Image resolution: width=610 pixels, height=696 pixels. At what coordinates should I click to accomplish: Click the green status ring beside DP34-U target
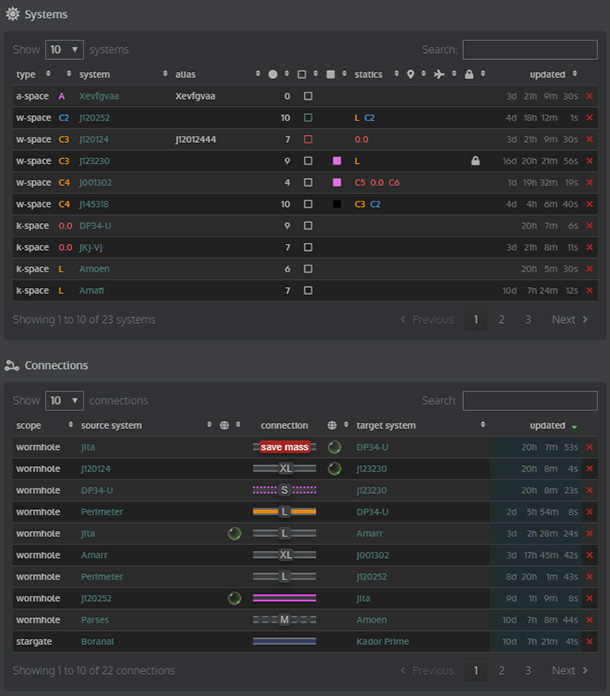pyautogui.click(x=334, y=447)
